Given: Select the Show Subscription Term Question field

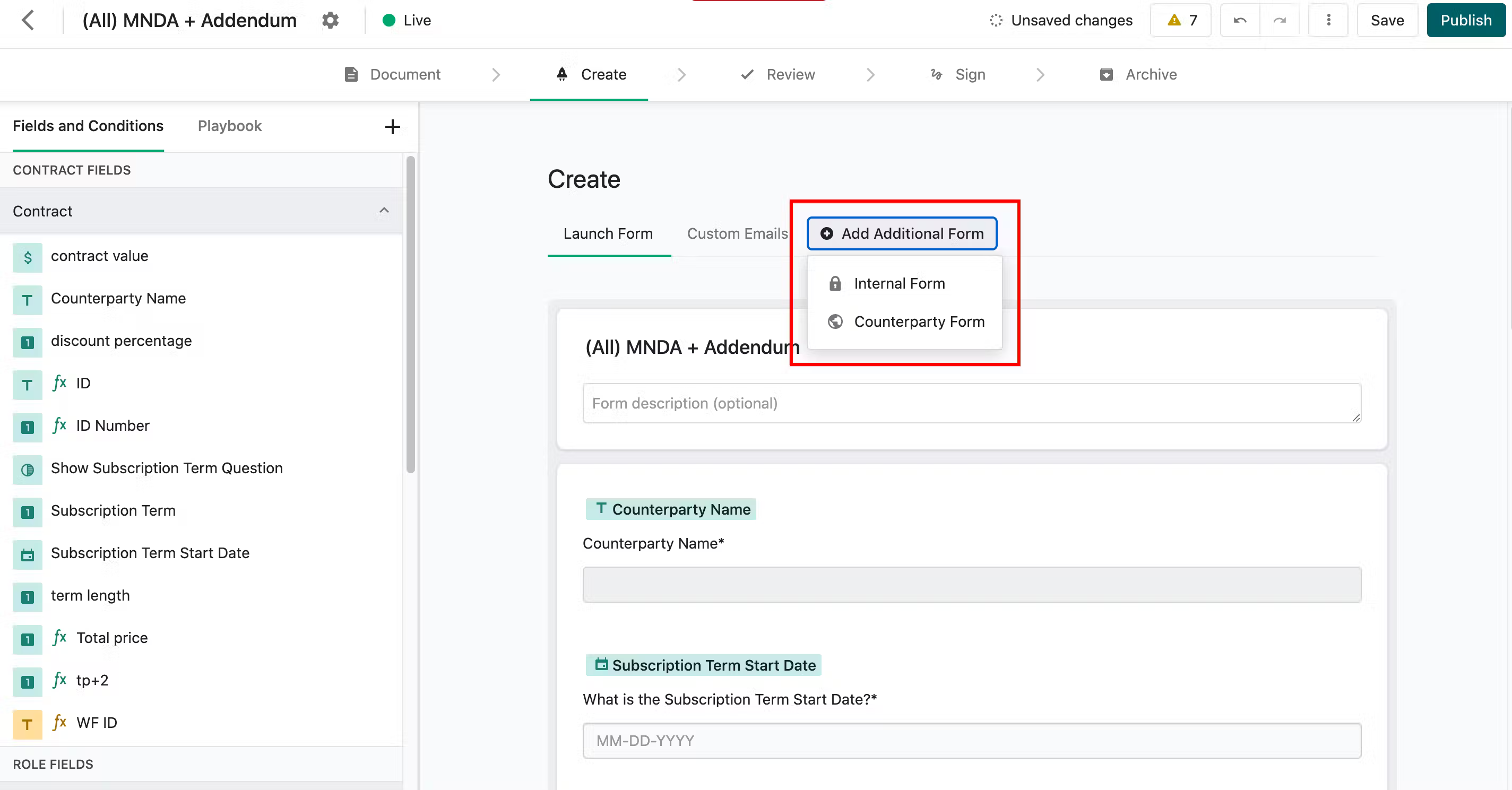Looking at the screenshot, I should tap(167, 468).
